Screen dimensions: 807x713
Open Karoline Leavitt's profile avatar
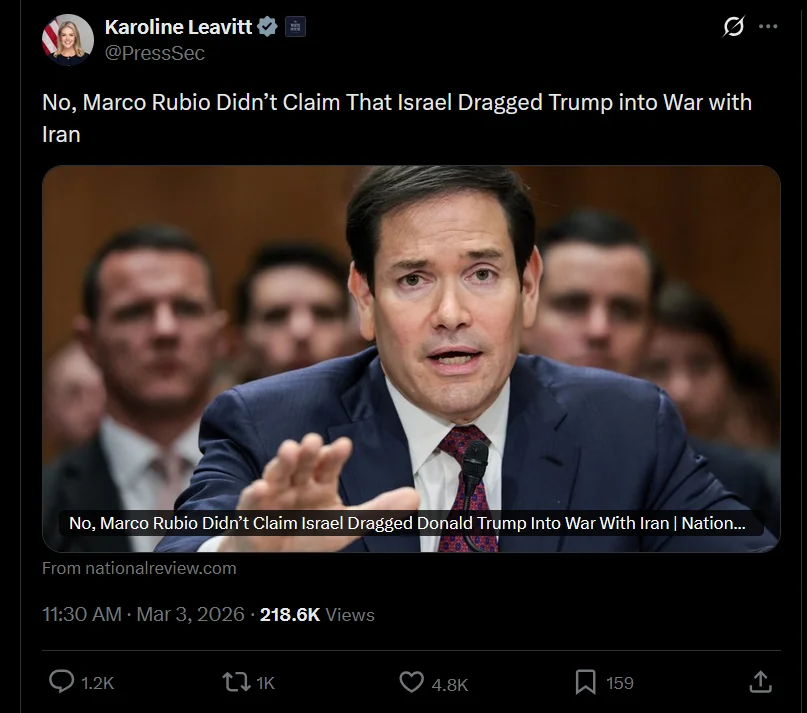[x=67, y=40]
